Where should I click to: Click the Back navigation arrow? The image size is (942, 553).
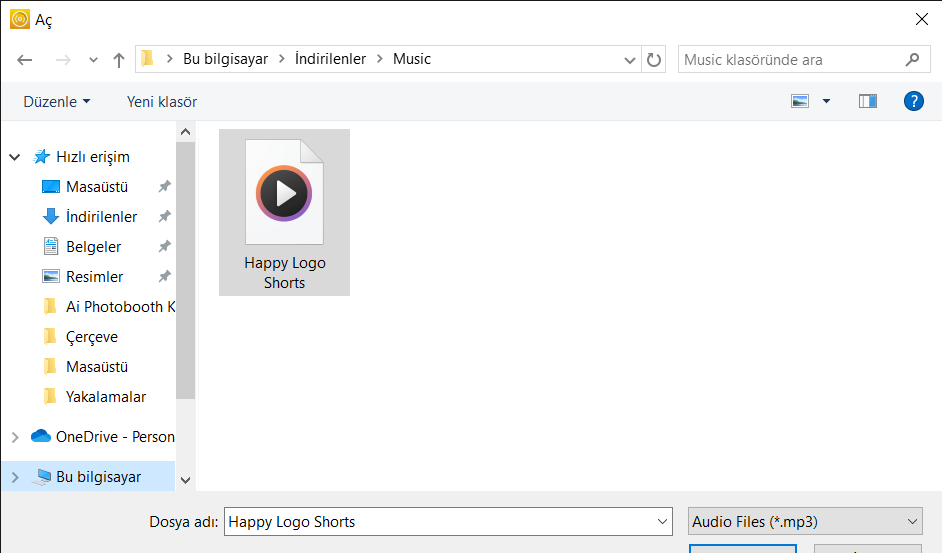25,60
